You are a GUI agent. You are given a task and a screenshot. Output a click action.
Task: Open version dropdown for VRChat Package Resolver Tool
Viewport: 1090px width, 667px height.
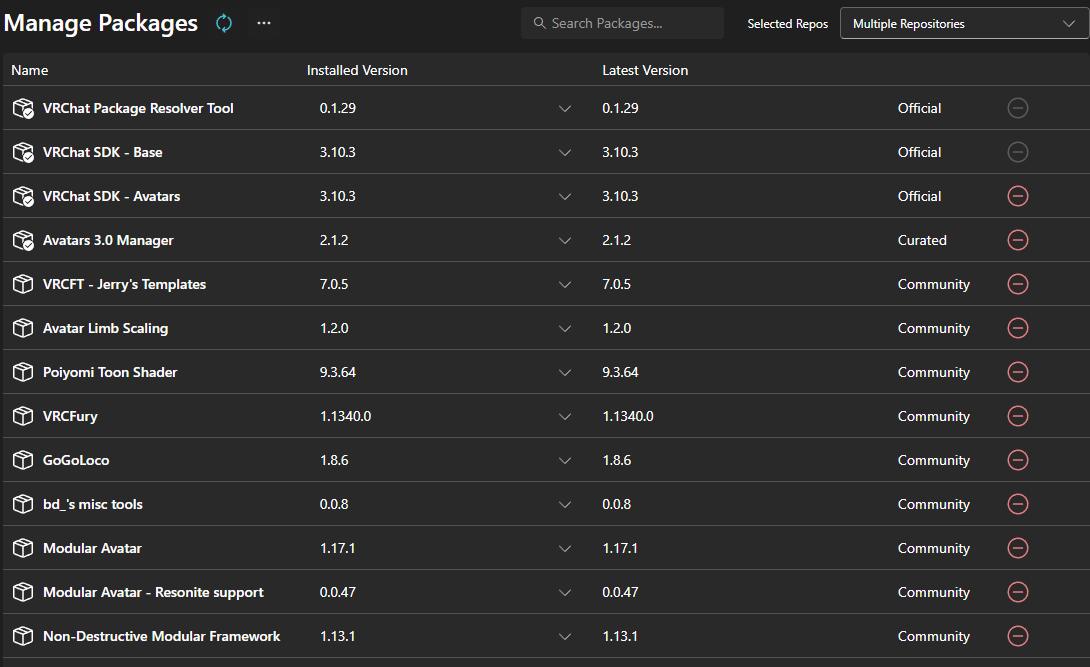565,108
